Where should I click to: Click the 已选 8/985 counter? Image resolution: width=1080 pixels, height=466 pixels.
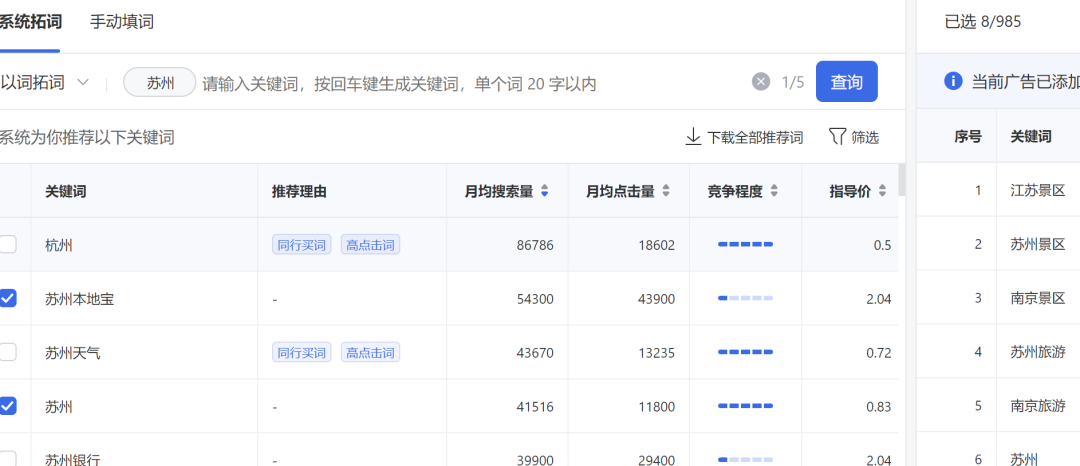click(x=983, y=22)
